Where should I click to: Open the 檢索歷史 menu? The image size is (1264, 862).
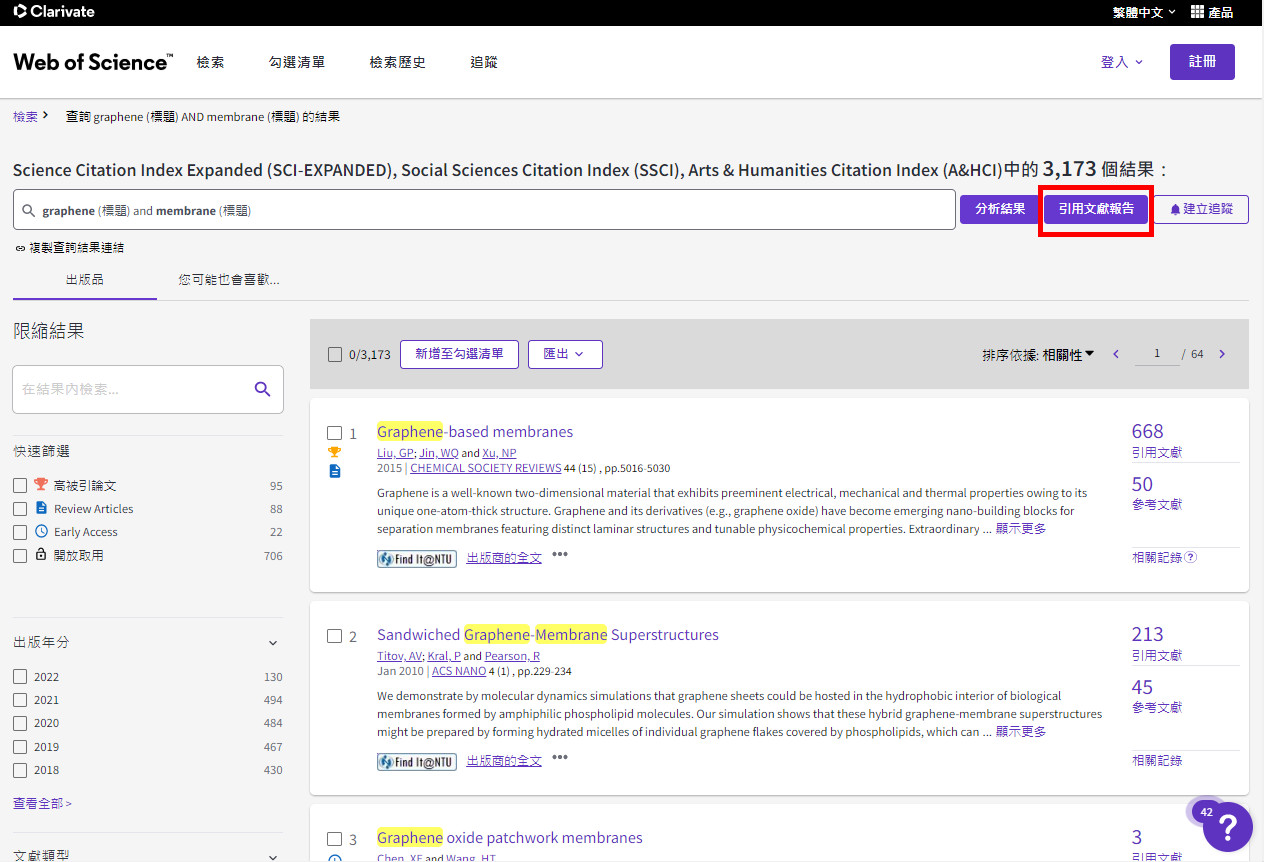[398, 62]
